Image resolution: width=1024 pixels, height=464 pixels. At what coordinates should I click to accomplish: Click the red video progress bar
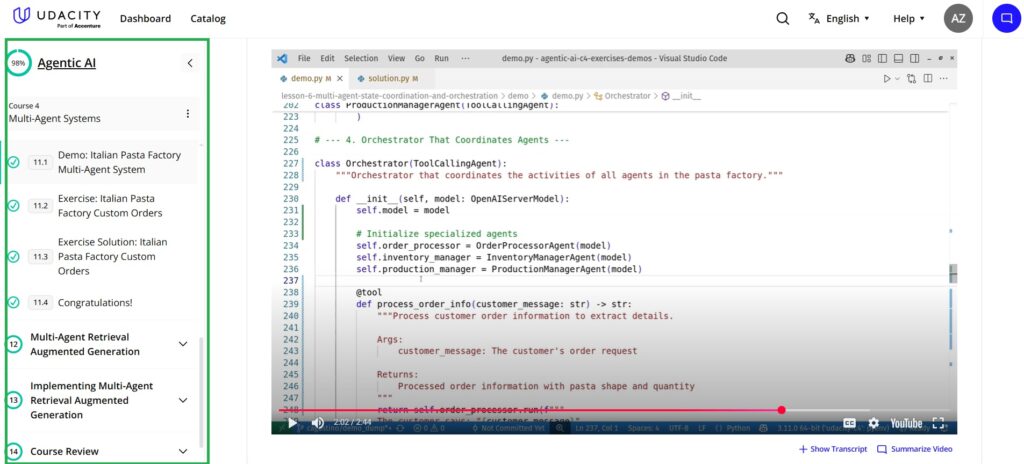coord(529,410)
